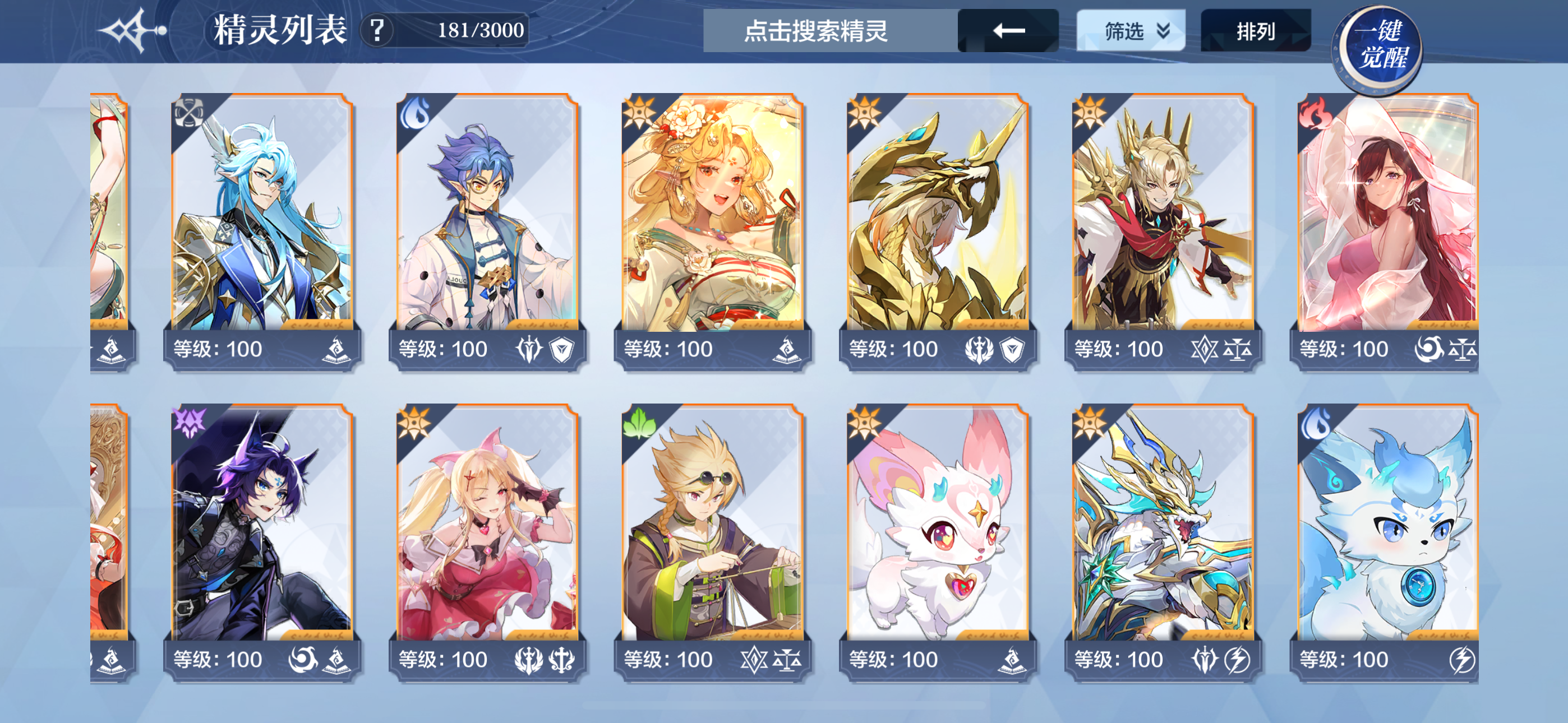
Task: Click the back arrow emblem icon
Action: click(x=133, y=30)
